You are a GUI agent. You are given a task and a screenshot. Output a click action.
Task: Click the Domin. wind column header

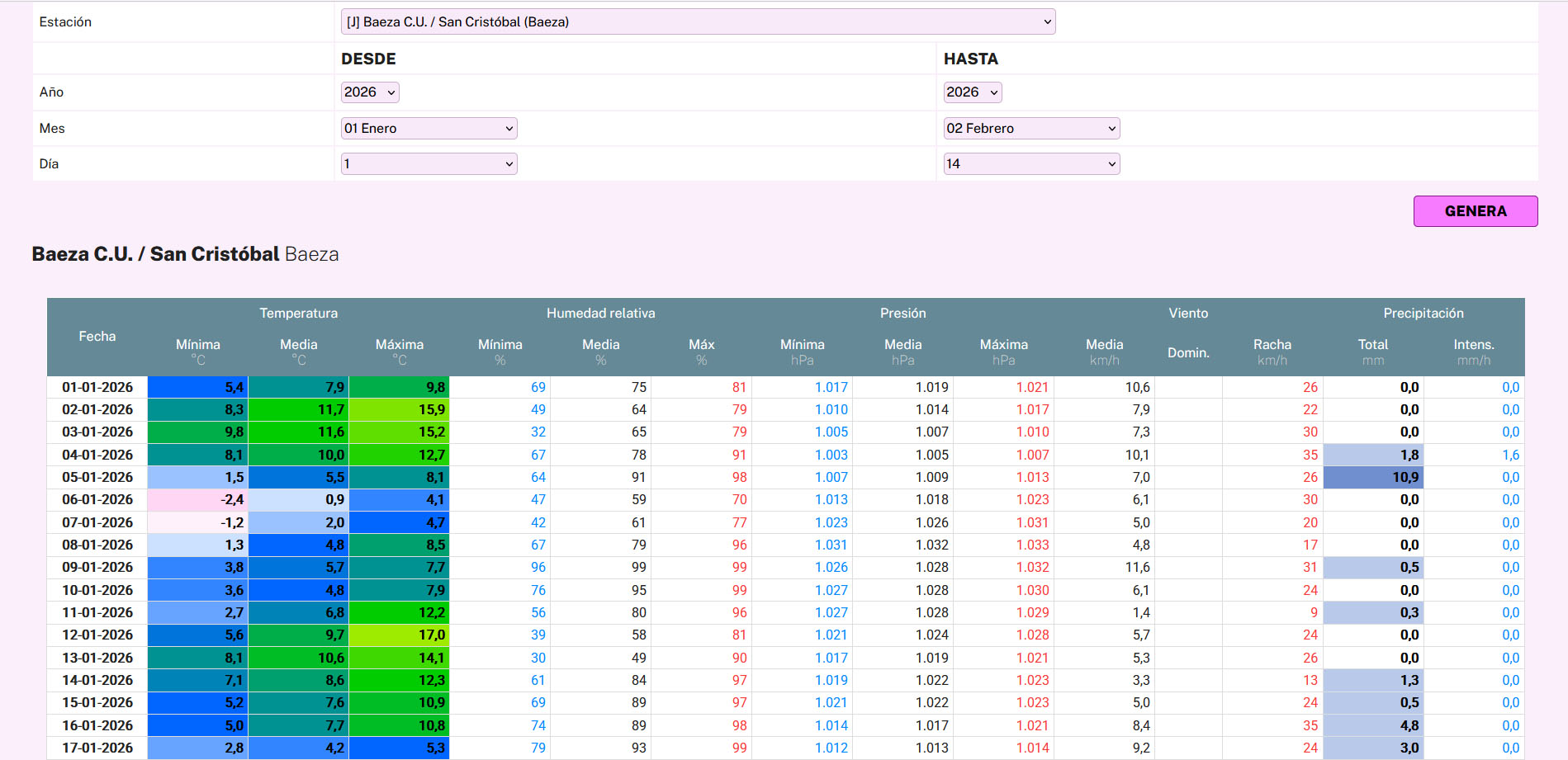click(x=1188, y=353)
